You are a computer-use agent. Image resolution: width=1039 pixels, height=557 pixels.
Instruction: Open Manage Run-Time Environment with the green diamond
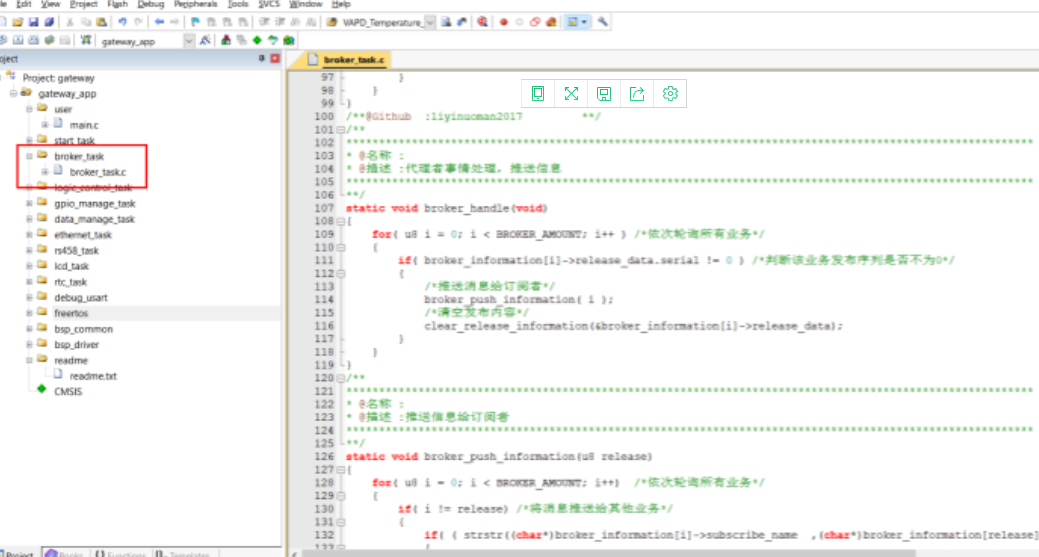[257, 40]
